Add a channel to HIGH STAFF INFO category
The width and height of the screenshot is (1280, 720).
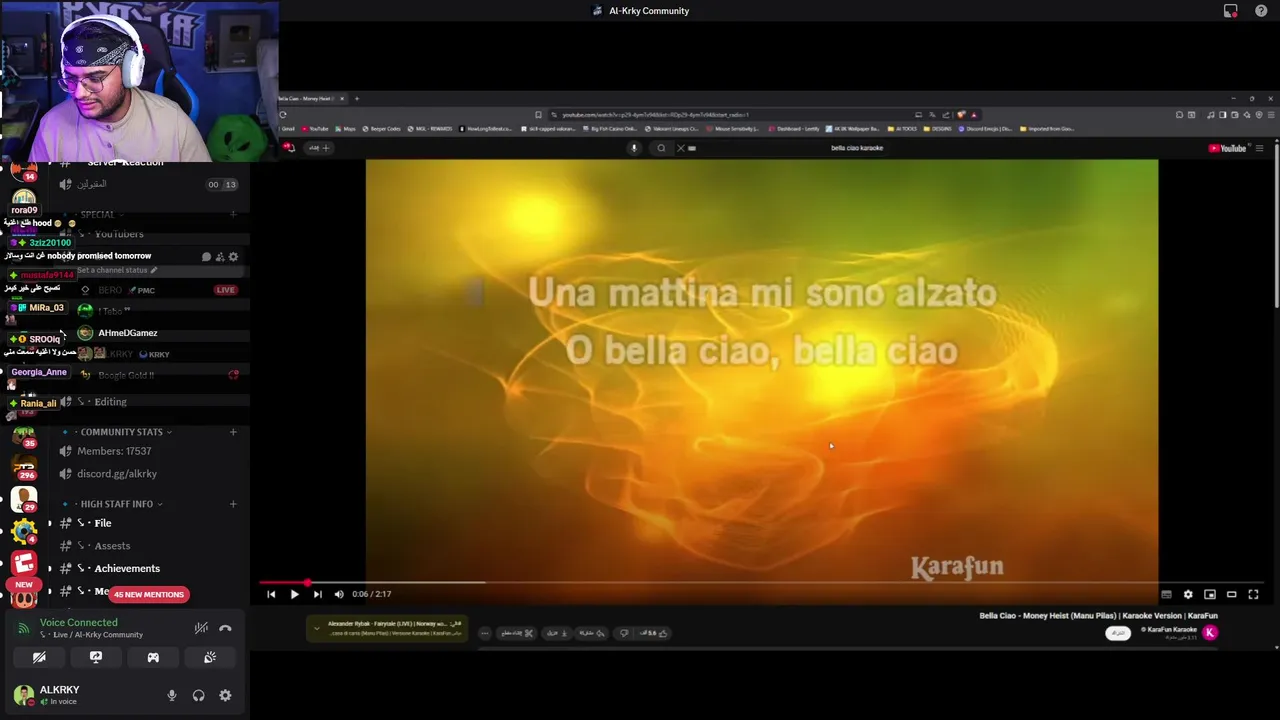click(x=233, y=504)
